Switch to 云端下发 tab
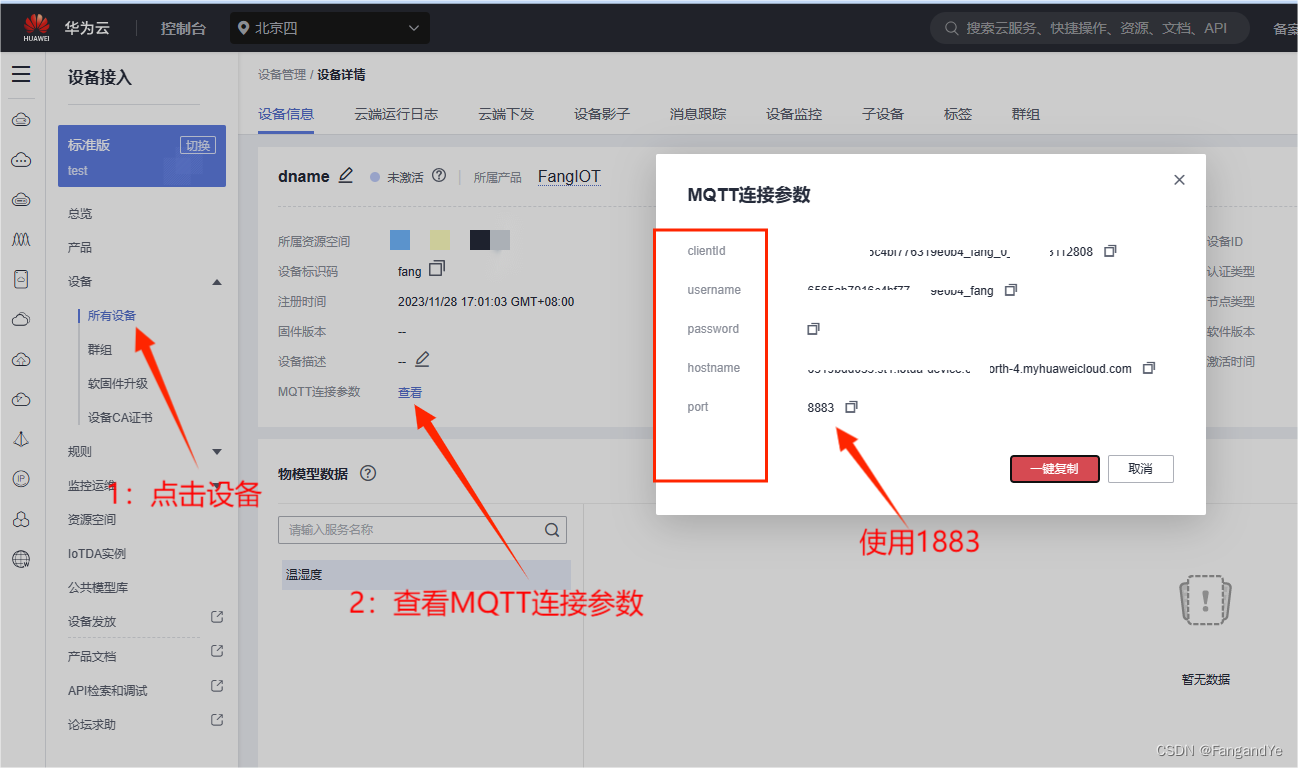This screenshot has height=768, width=1298. point(506,114)
